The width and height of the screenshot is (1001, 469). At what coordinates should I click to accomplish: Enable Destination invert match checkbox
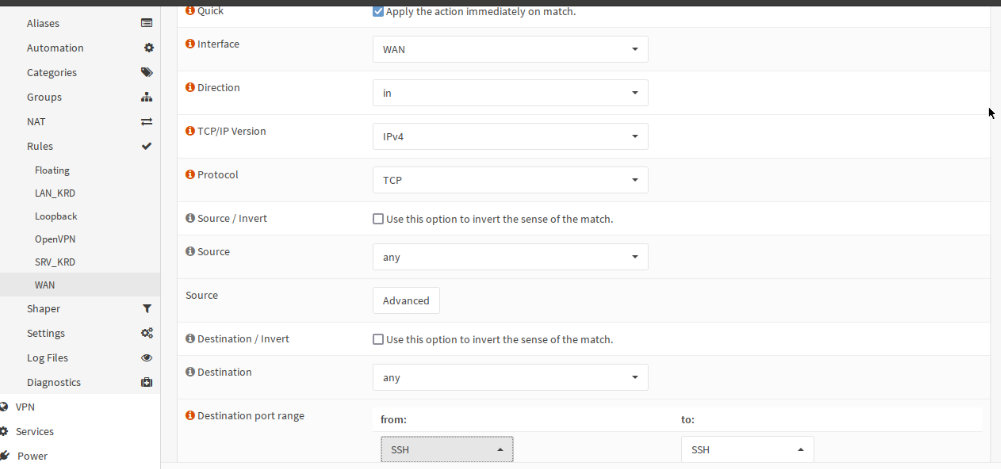(x=378, y=340)
